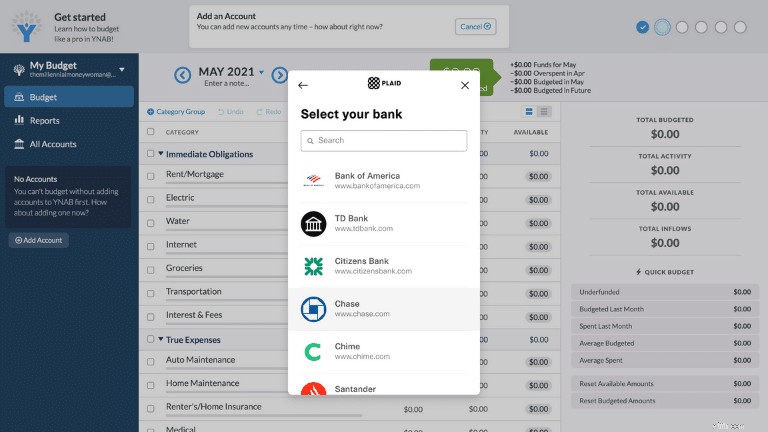Click Renter's/Home Insurance category name
Screen dimensions: 768x432
click(214, 407)
